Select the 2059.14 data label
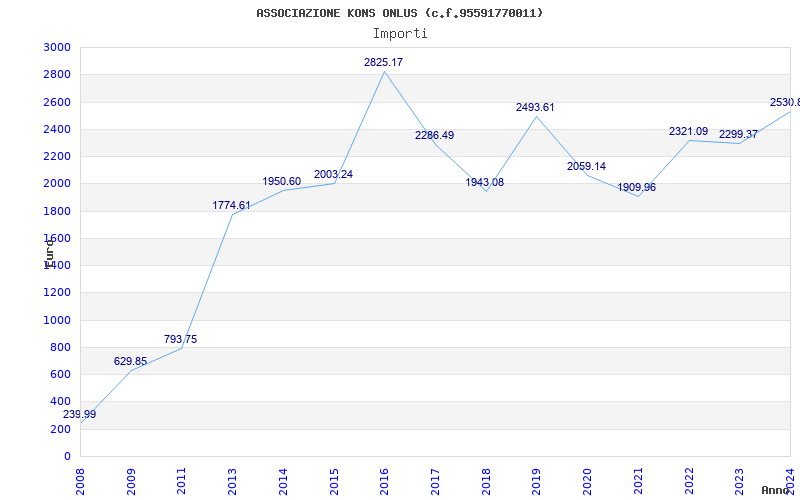 point(586,166)
